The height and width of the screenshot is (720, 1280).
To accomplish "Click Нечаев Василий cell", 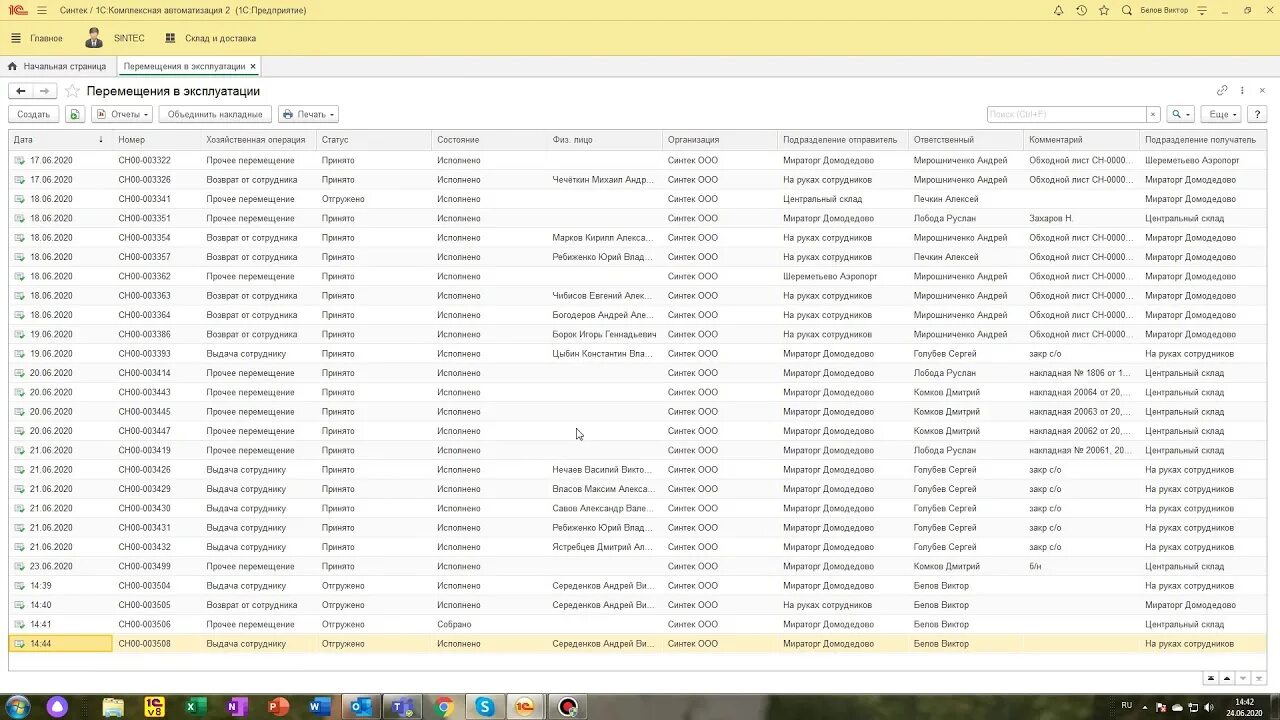I will point(603,470).
